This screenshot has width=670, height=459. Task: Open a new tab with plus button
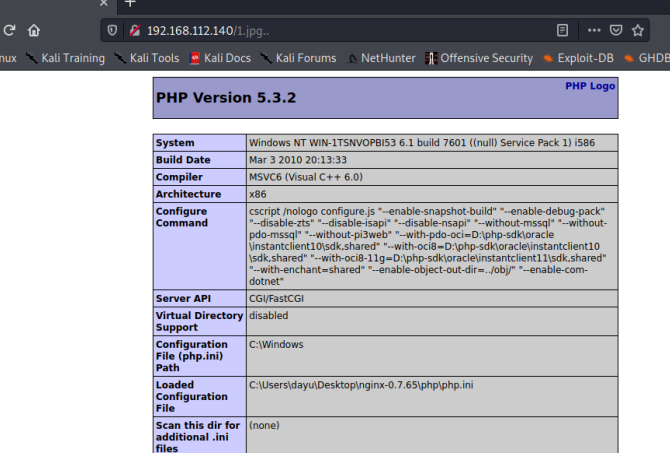130,3
